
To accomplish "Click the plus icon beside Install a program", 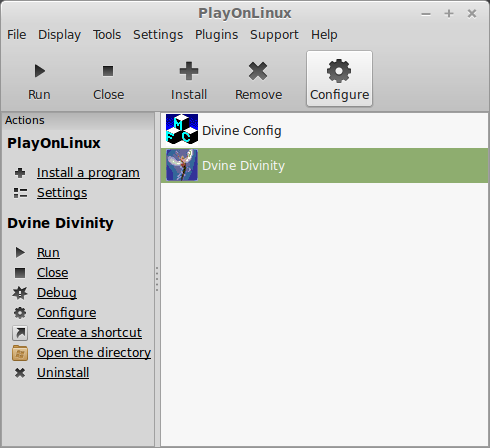I will [20, 173].
